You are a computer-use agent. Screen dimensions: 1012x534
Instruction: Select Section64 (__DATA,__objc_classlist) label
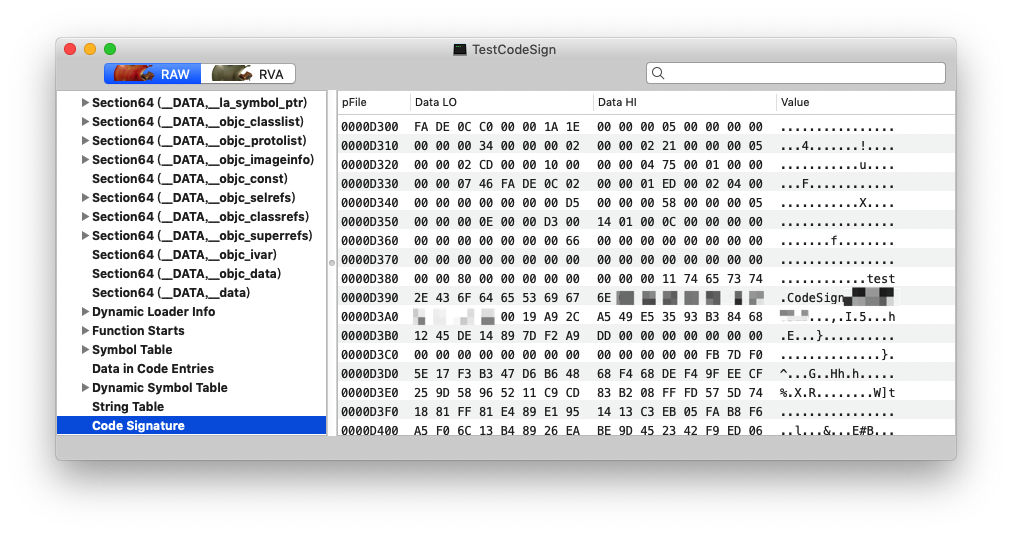point(197,121)
